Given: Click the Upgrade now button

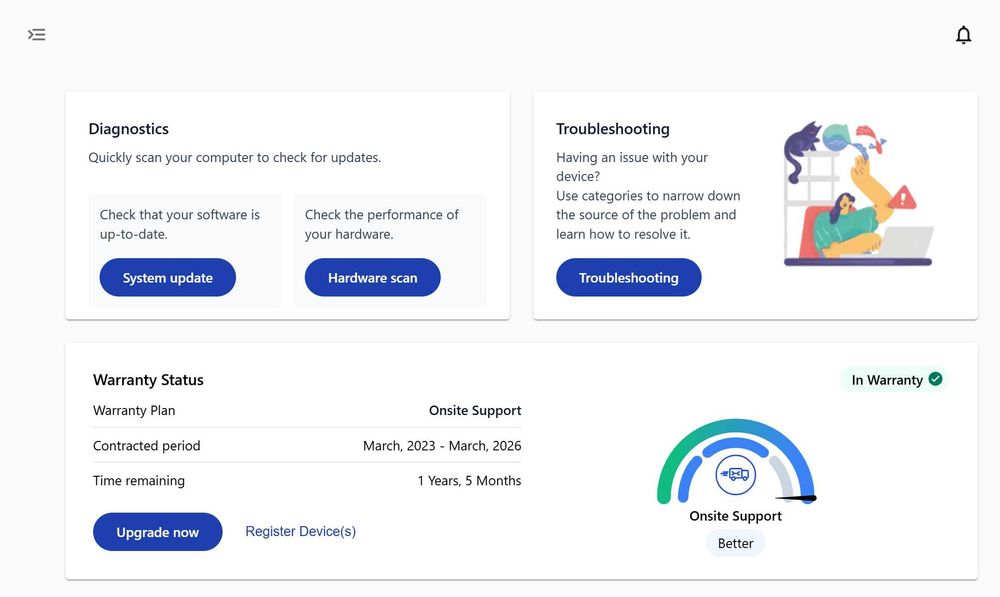Looking at the screenshot, I should point(157,532).
